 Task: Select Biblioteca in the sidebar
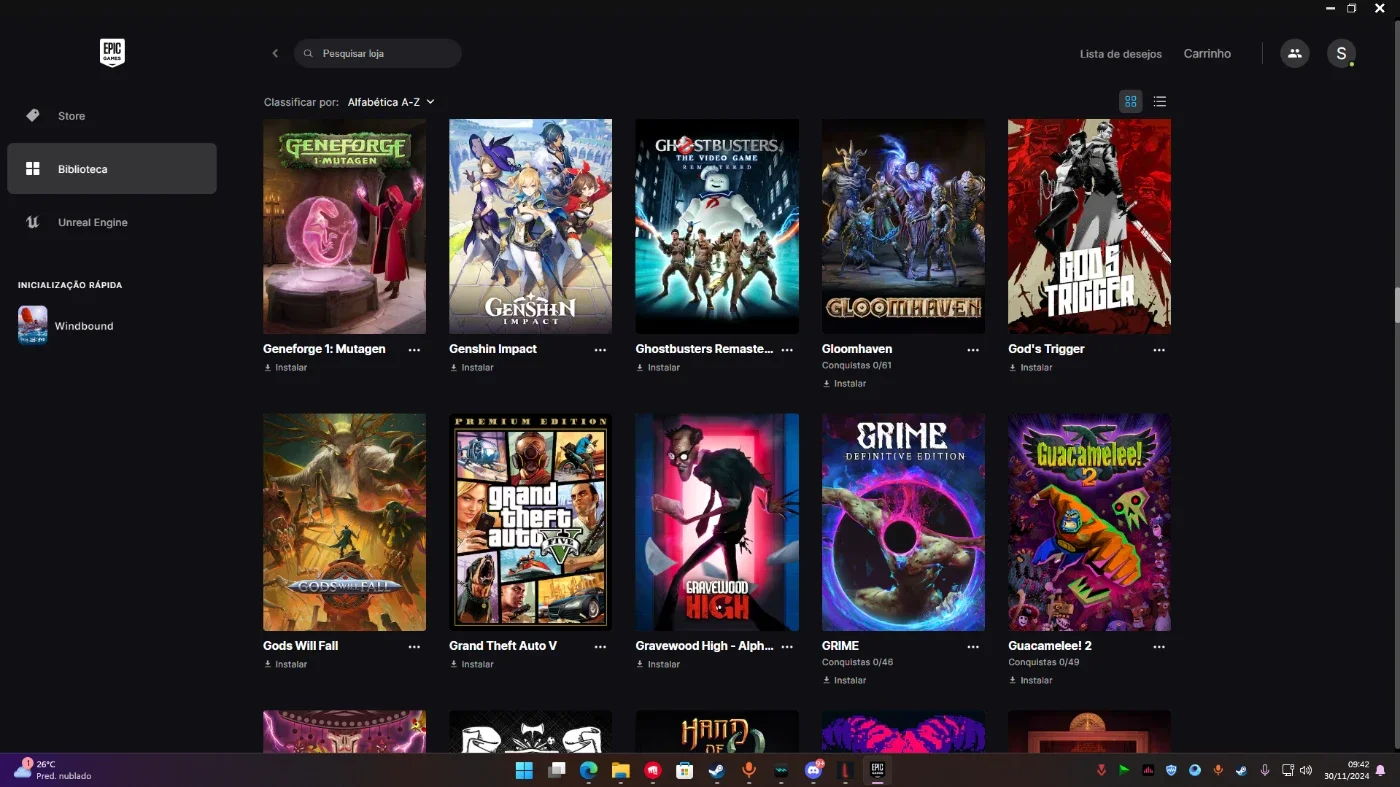pyautogui.click(x=112, y=169)
